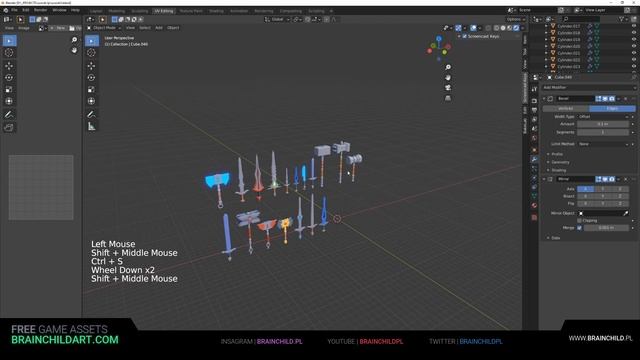Screen dimensions: 640x360
Task: Click the outliner search field
Action: [x=582, y=19]
